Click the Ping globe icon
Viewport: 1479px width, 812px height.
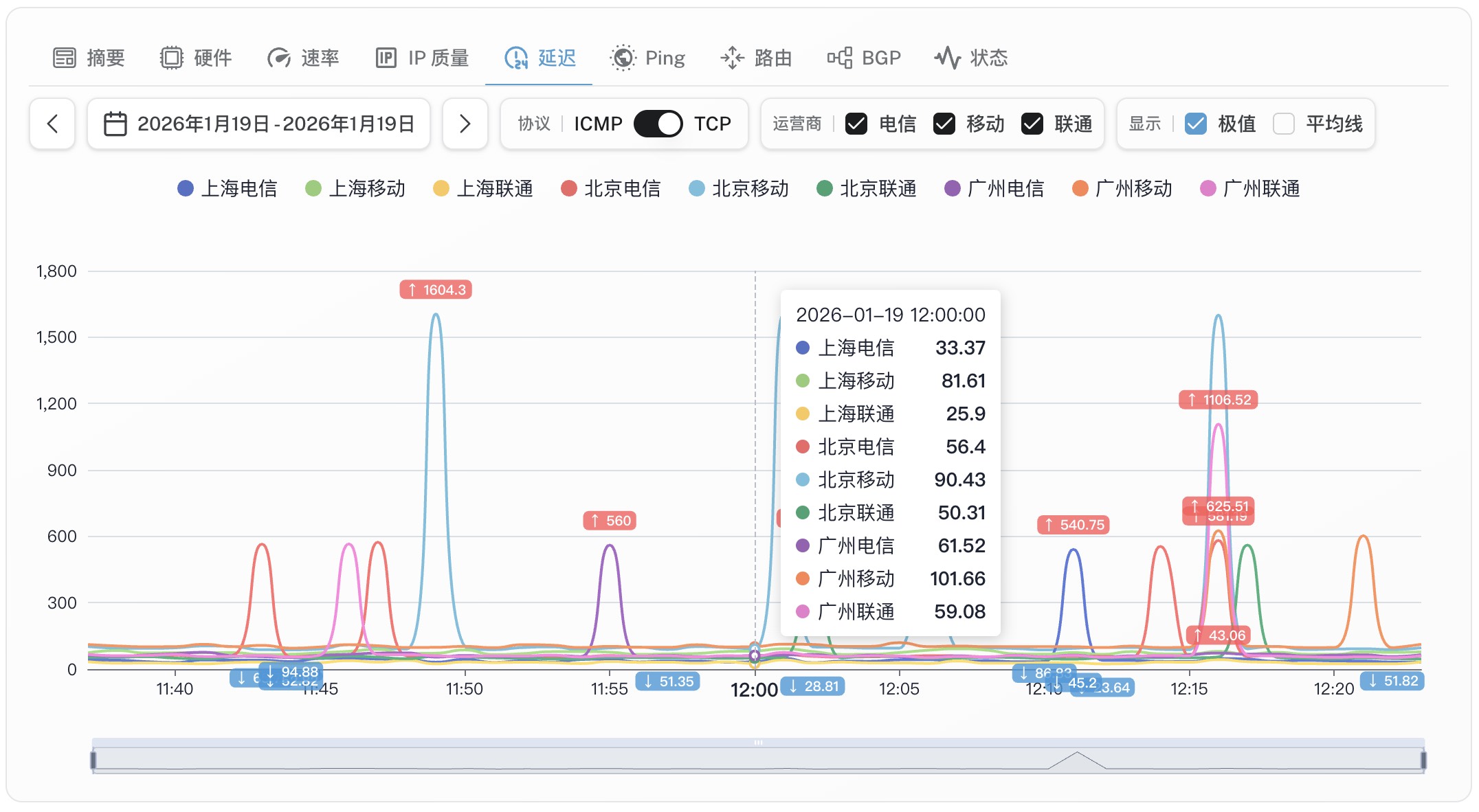tap(623, 58)
